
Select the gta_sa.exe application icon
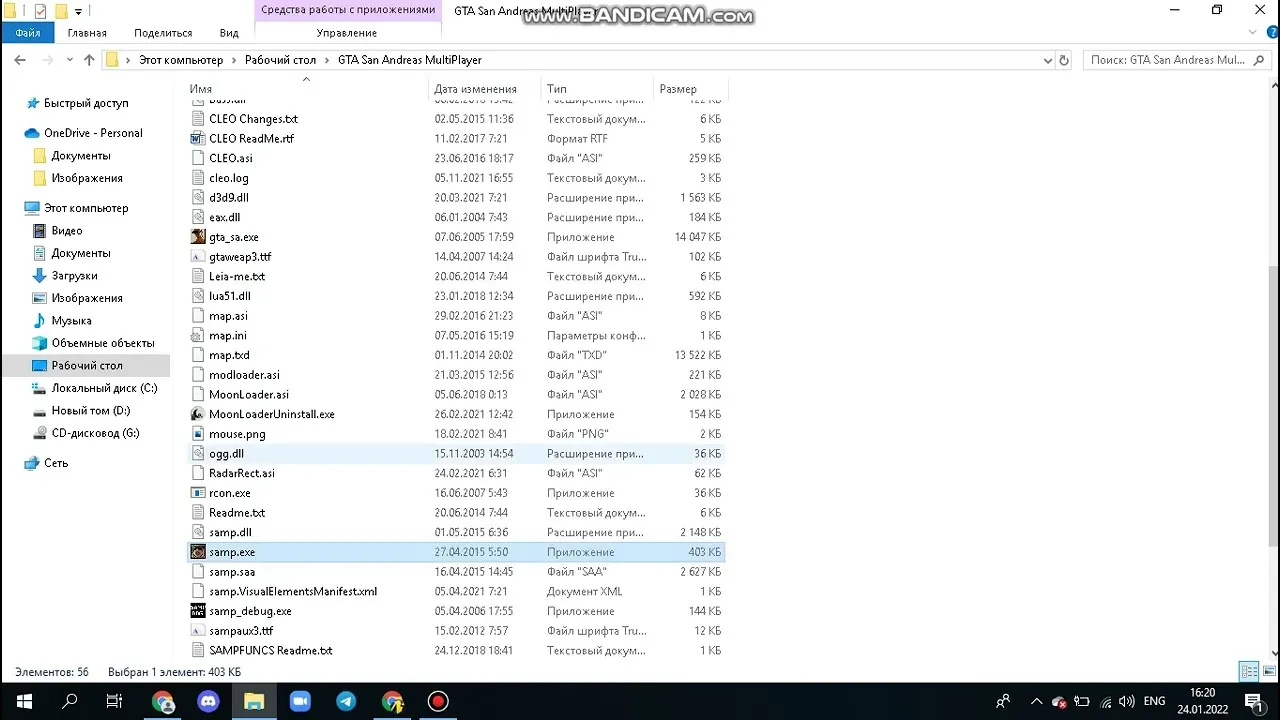[x=198, y=237]
